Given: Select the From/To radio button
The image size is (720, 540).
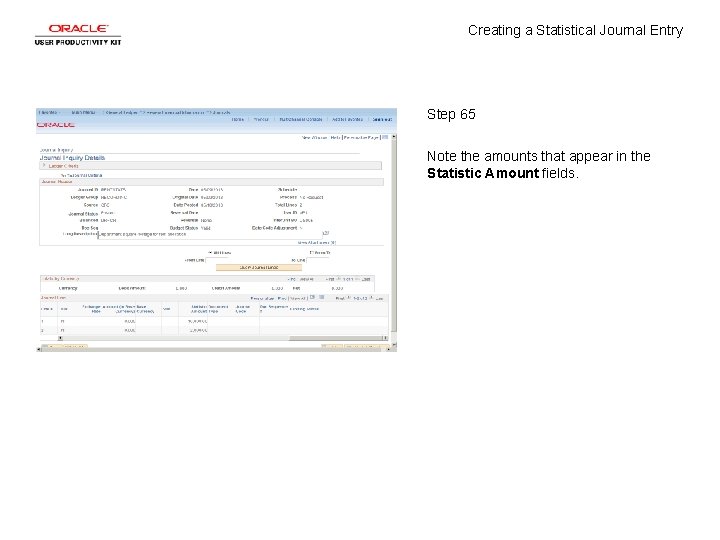Looking at the screenshot, I should coord(312,253).
